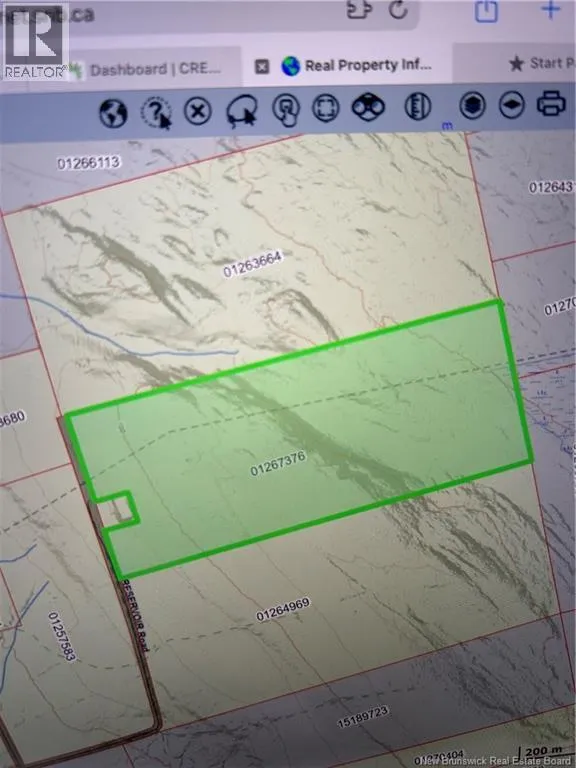Image resolution: width=576 pixels, height=768 pixels.
Task: Click the browser share button
Action: pos(486,11)
